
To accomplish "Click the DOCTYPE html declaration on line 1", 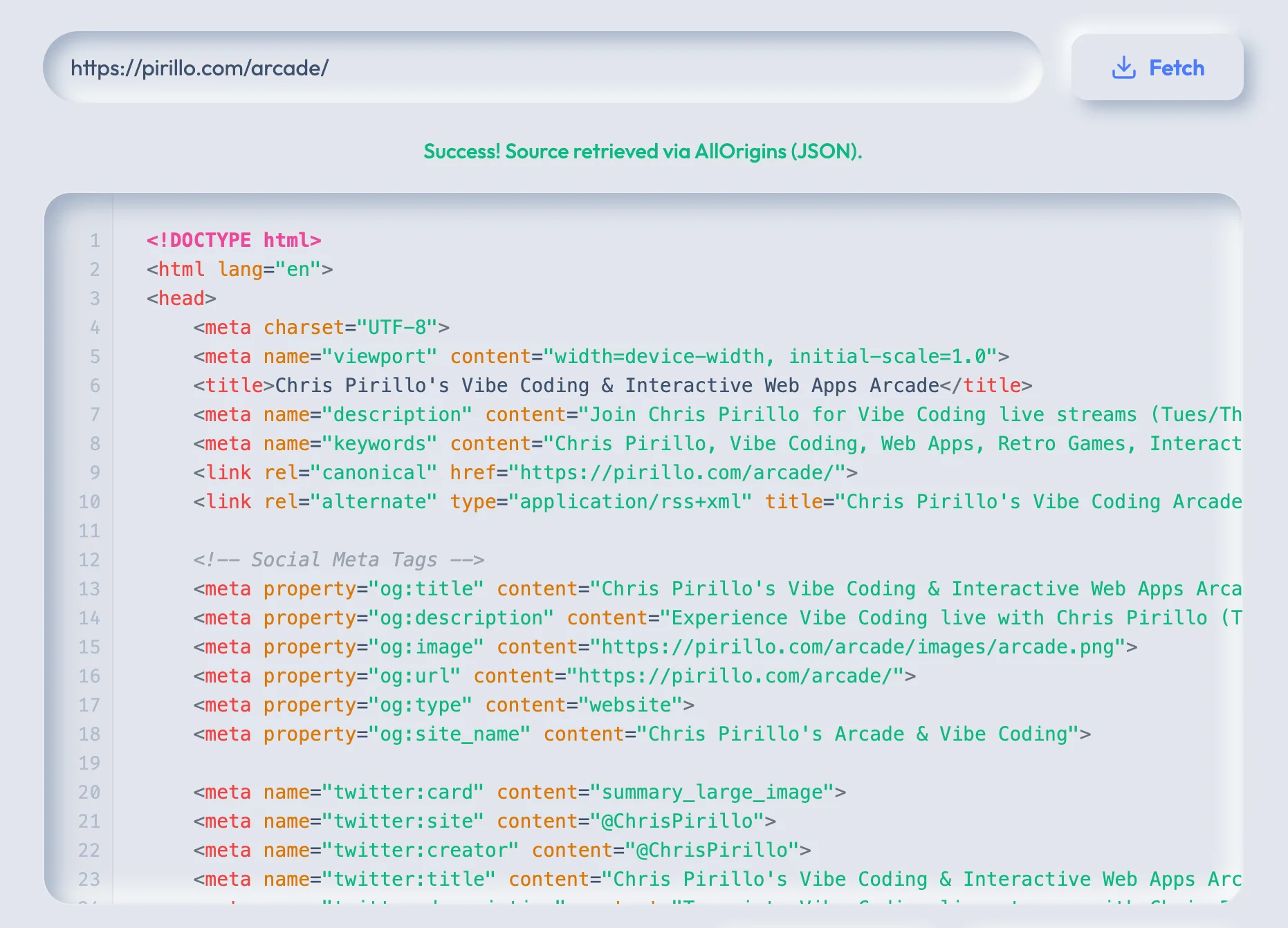I will (233, 240).
